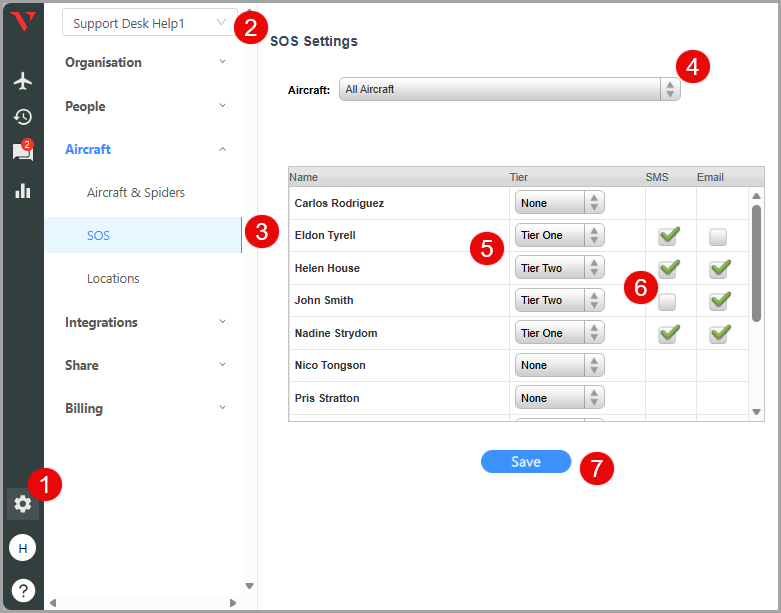Open Tier dropdown for Carlos Rodriguez

click(x=559, y=203)
